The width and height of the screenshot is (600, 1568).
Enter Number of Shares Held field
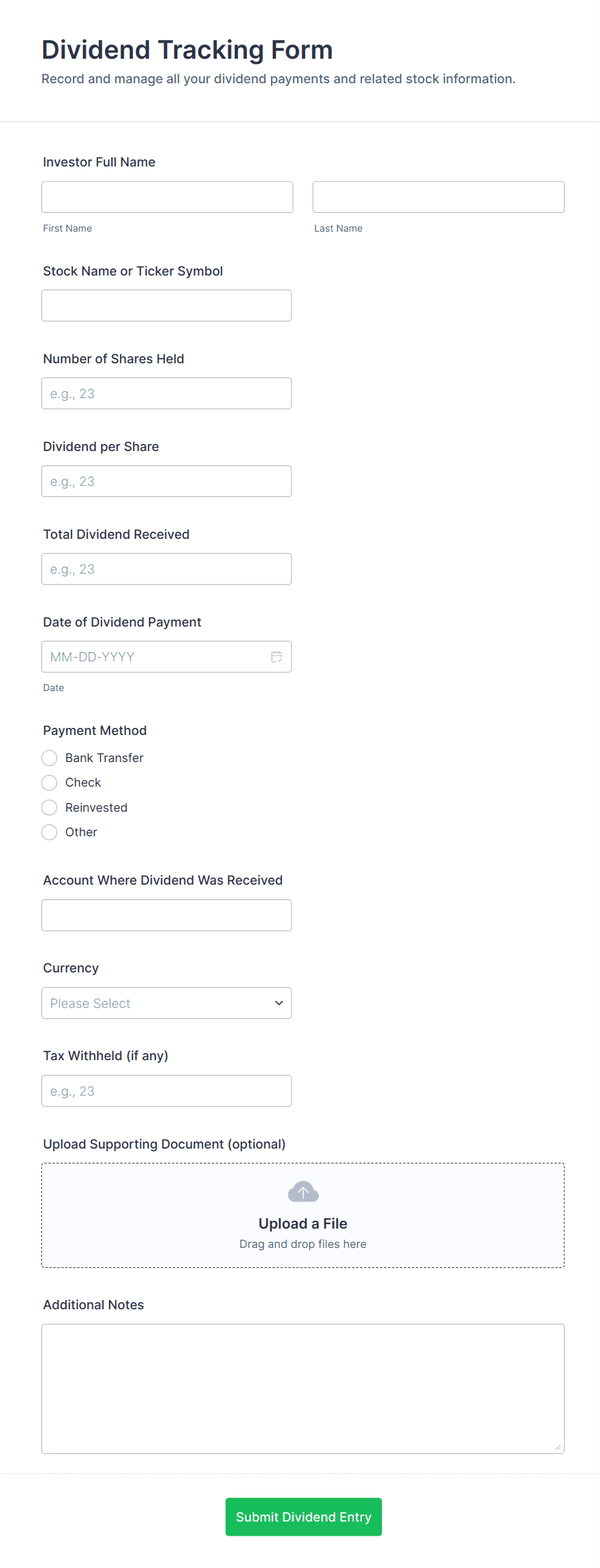point(166,394)
